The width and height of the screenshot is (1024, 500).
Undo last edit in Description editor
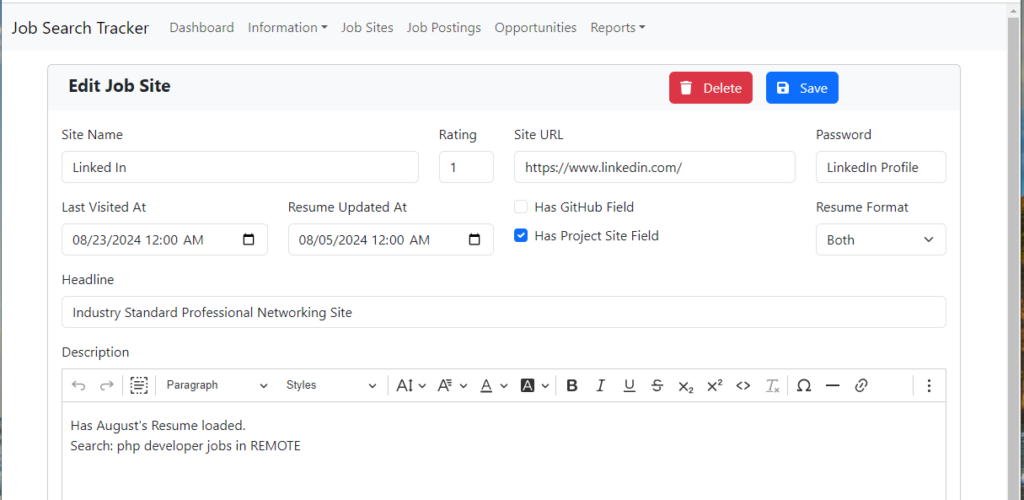click(78, 386)
